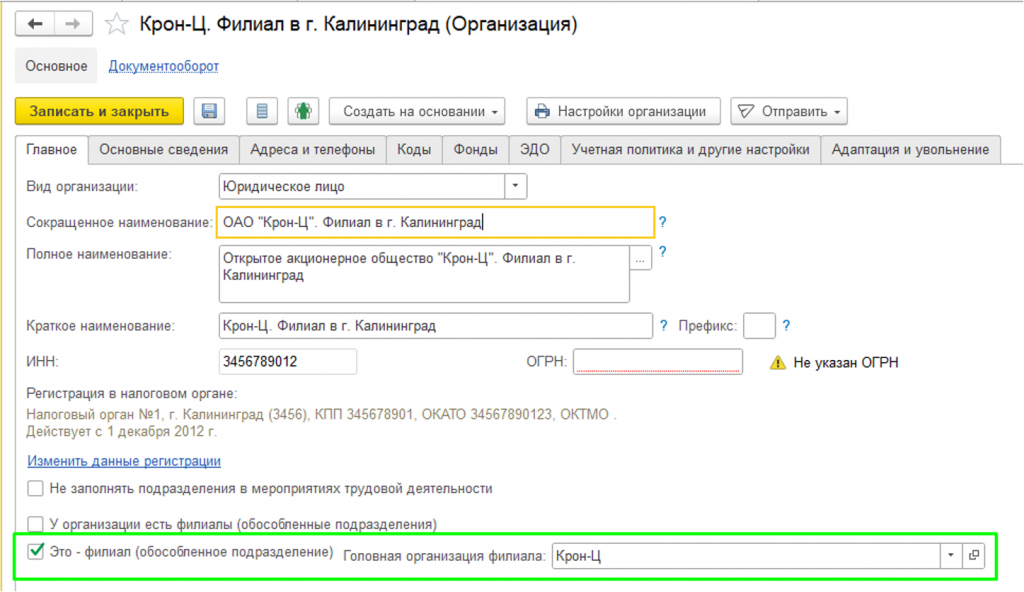Open help for Краткое наименование field
Viewport: 1024px width, 592px height.
[x=664, y=325]
